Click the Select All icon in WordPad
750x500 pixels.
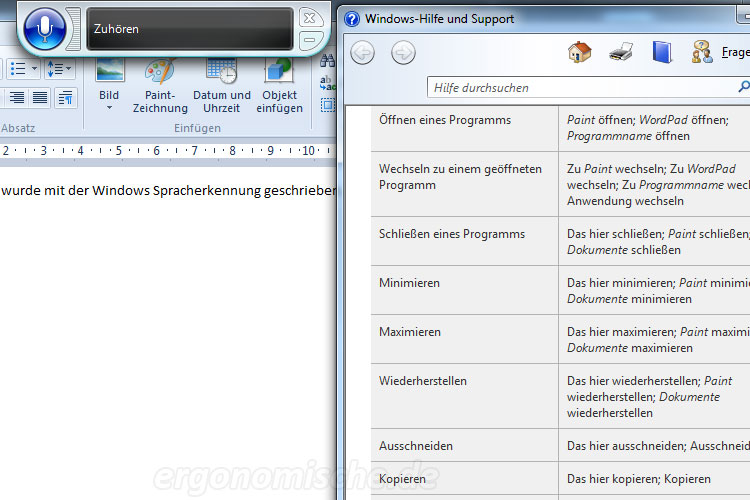coord(328,105)
